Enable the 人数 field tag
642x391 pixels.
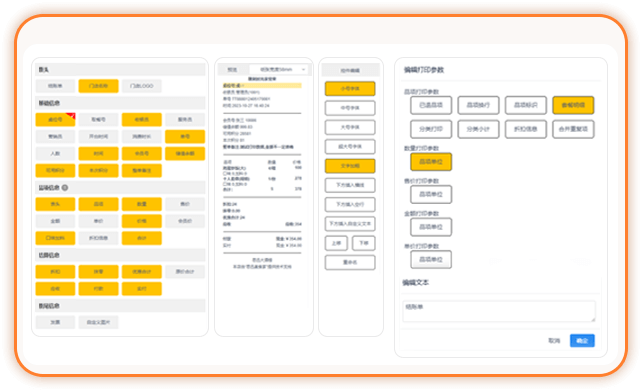55,154
